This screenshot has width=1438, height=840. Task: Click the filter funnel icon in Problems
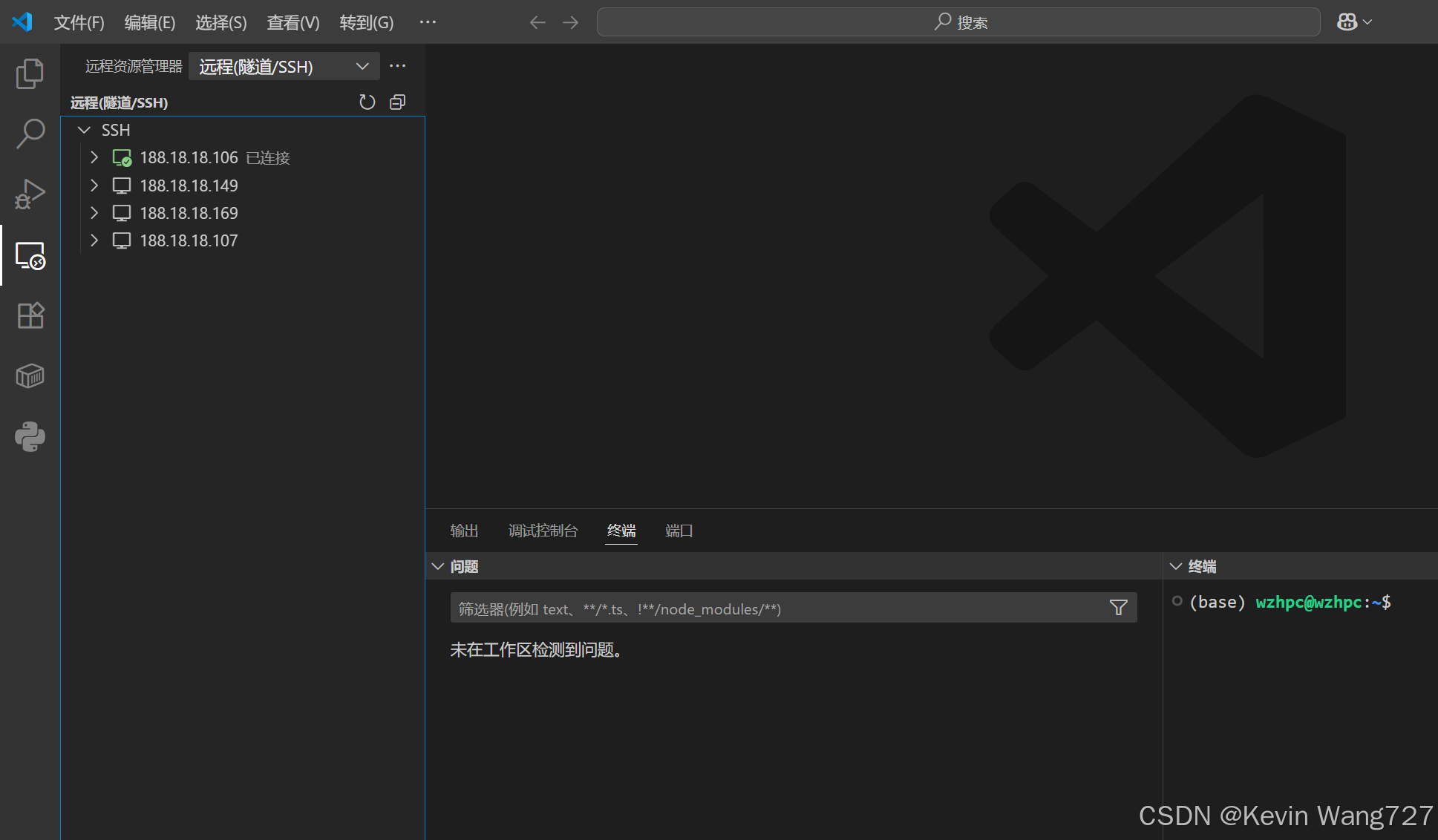1118,608
